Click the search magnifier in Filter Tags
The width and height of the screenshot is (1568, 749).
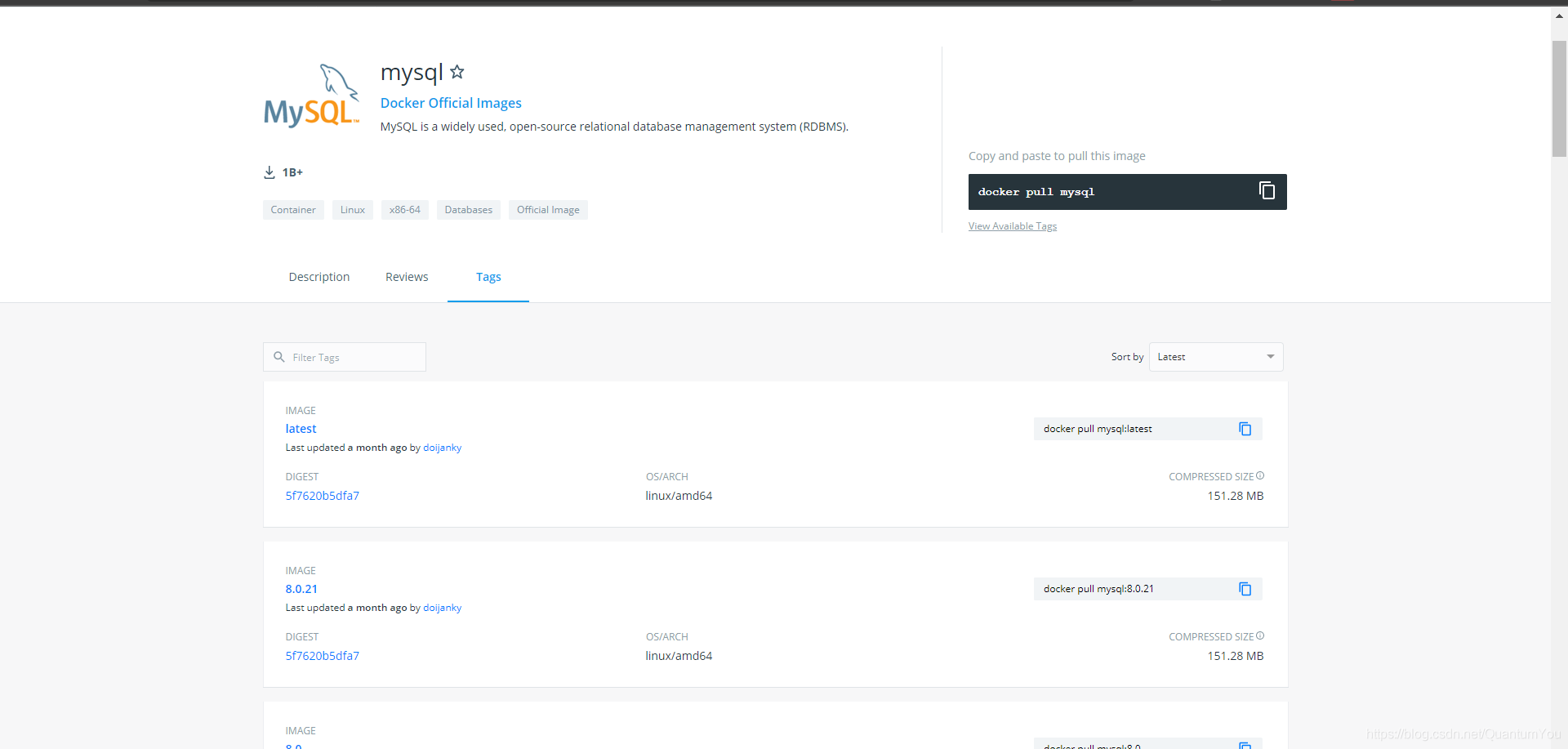pyautogui.click(x=279, y=357)
